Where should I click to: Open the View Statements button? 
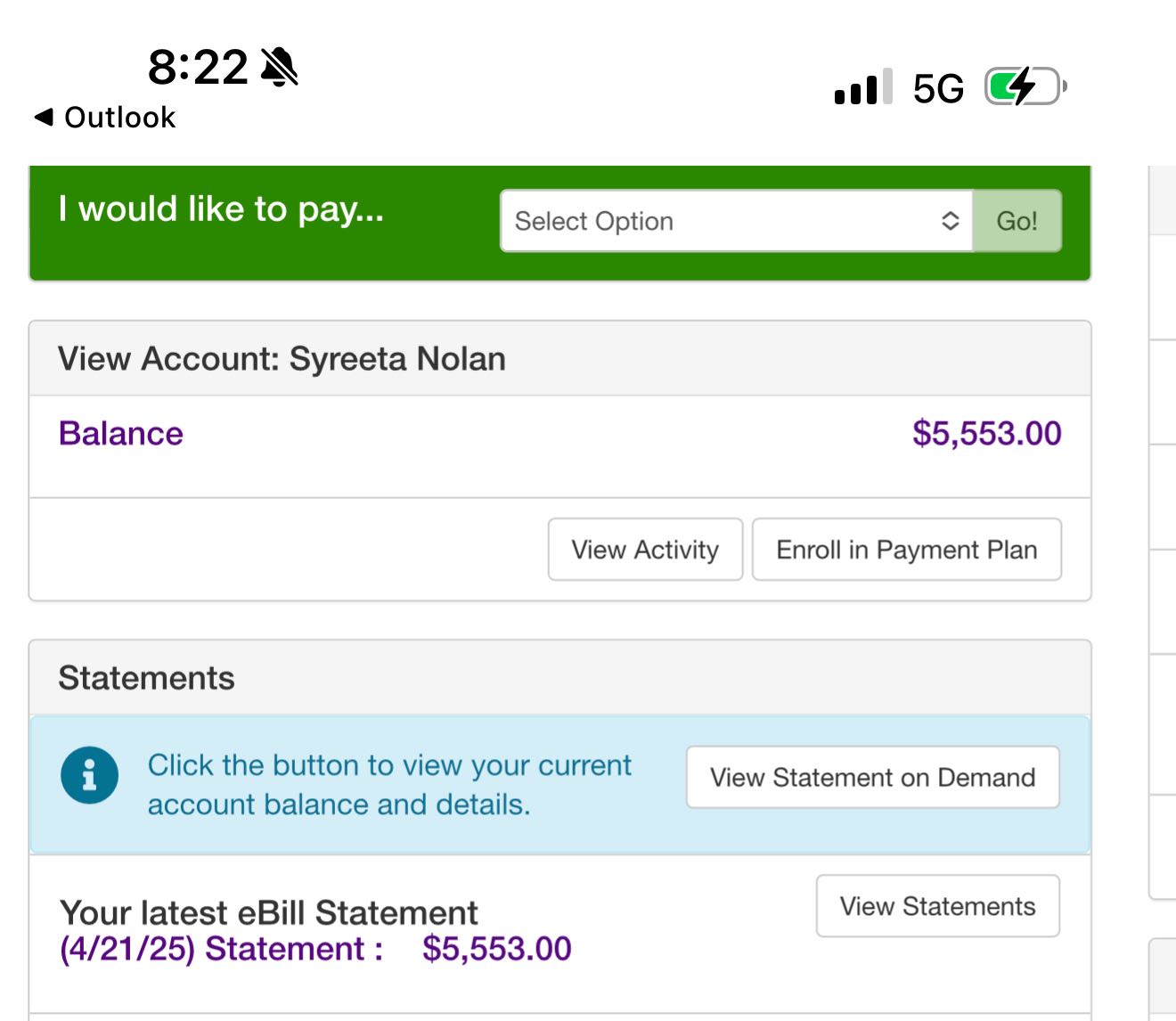pyautogui.click(x=937, y=906)
